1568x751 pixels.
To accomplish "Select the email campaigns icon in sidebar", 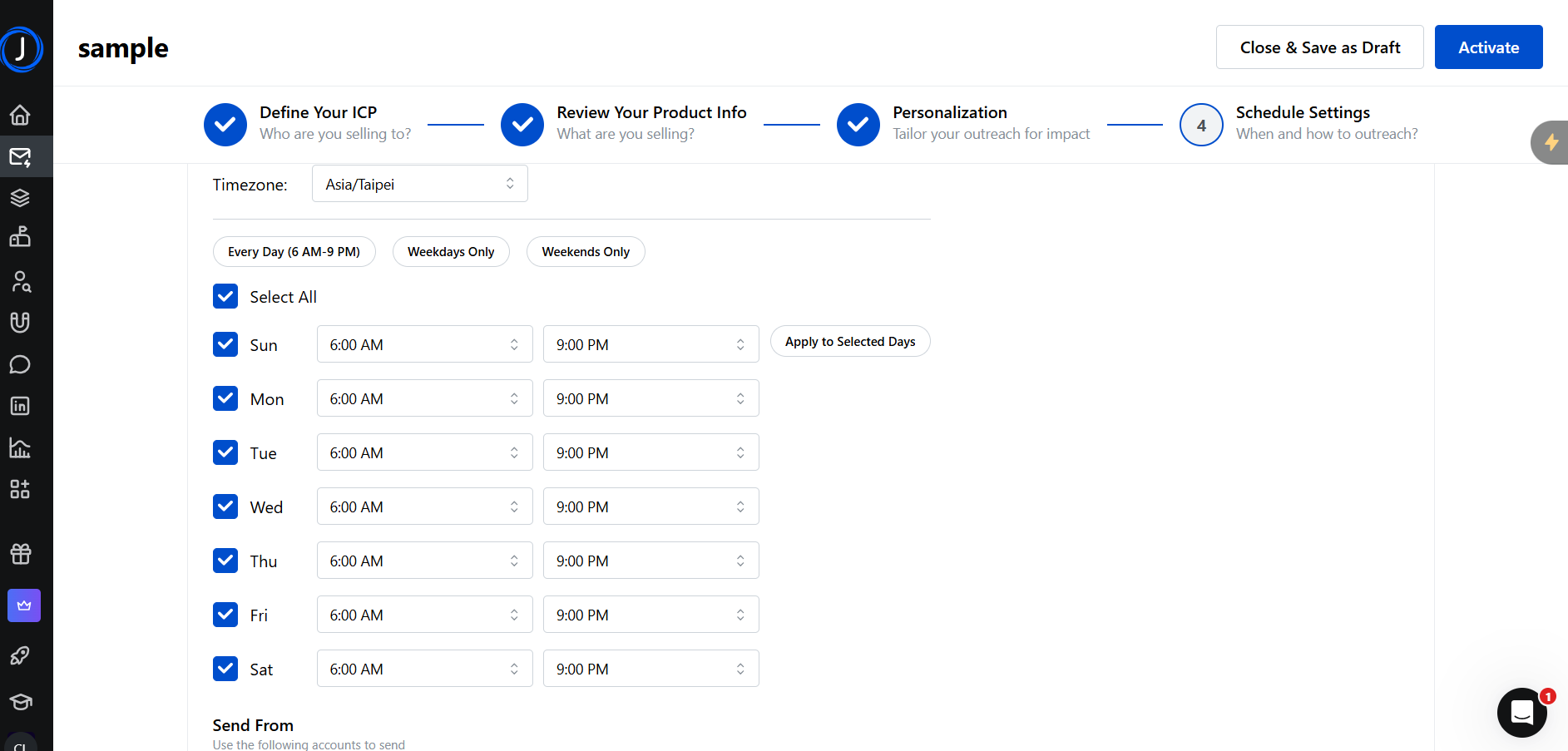I will tap(20, 156).
